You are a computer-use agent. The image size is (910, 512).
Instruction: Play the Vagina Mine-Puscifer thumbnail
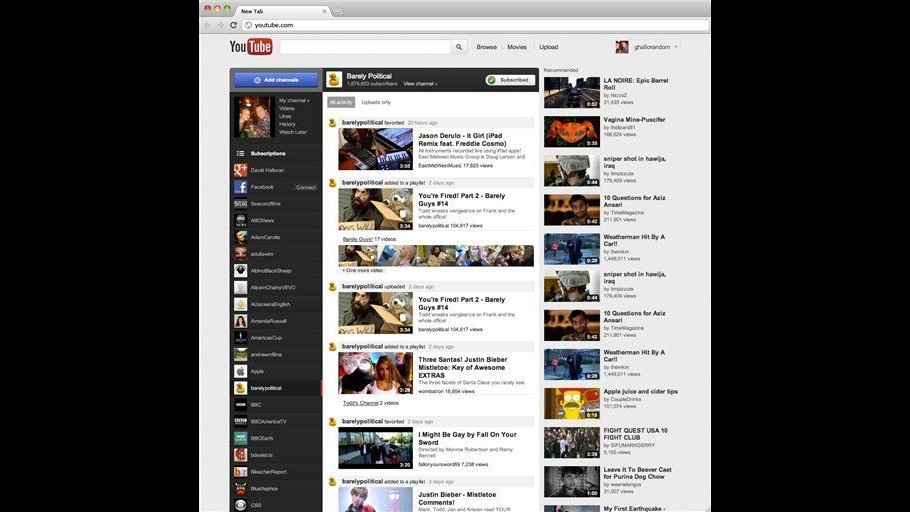572,131
